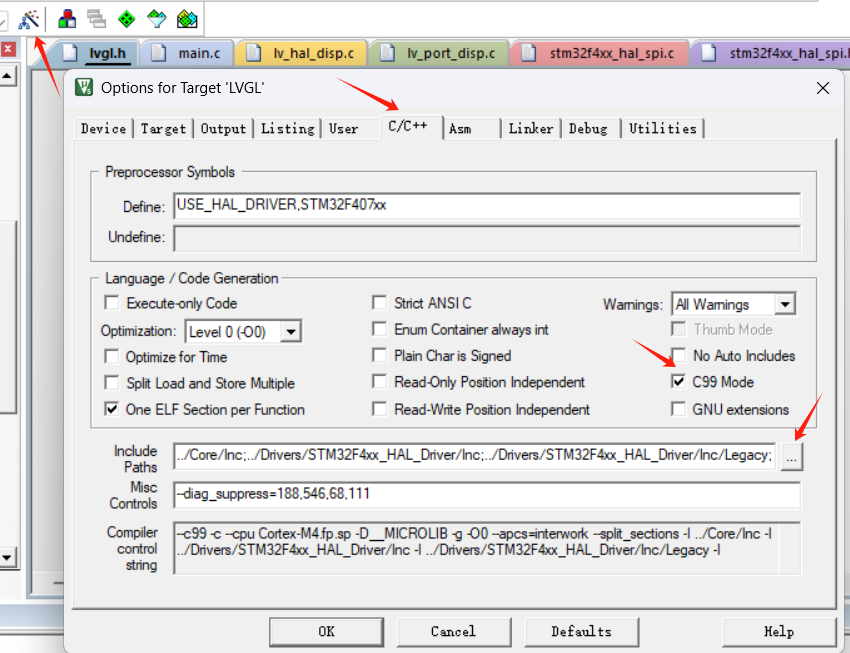
Task: Click the greyed stacked windows toolbar icon
Action: (x=96, y=20)
